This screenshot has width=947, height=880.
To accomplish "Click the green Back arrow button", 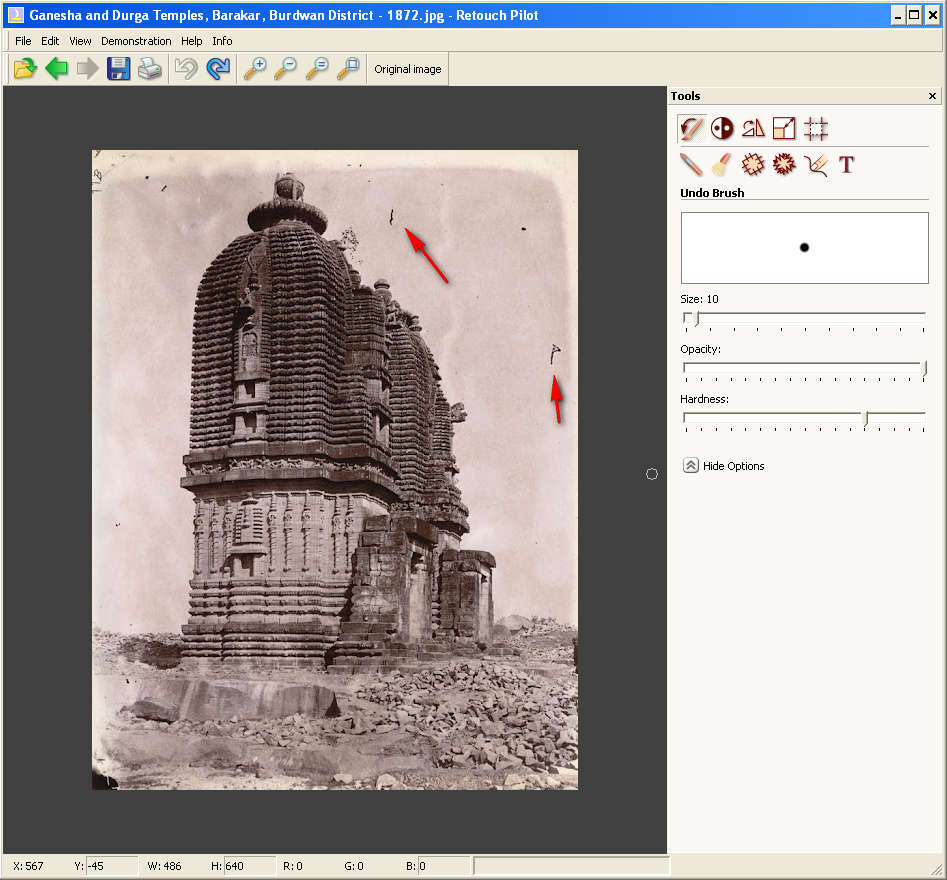I will [57, 69].
